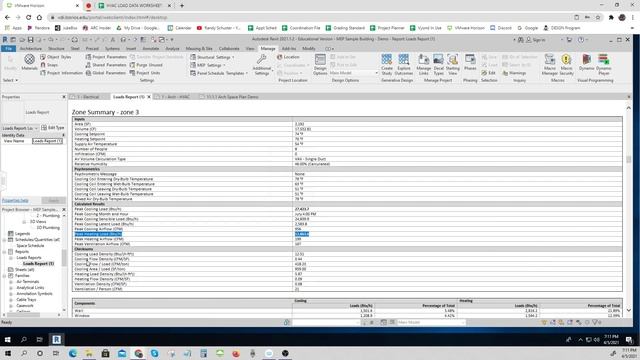Viewport: 640px width, 360px height.
Task: Open Project Information dialog
Action: tap(61, 73)
